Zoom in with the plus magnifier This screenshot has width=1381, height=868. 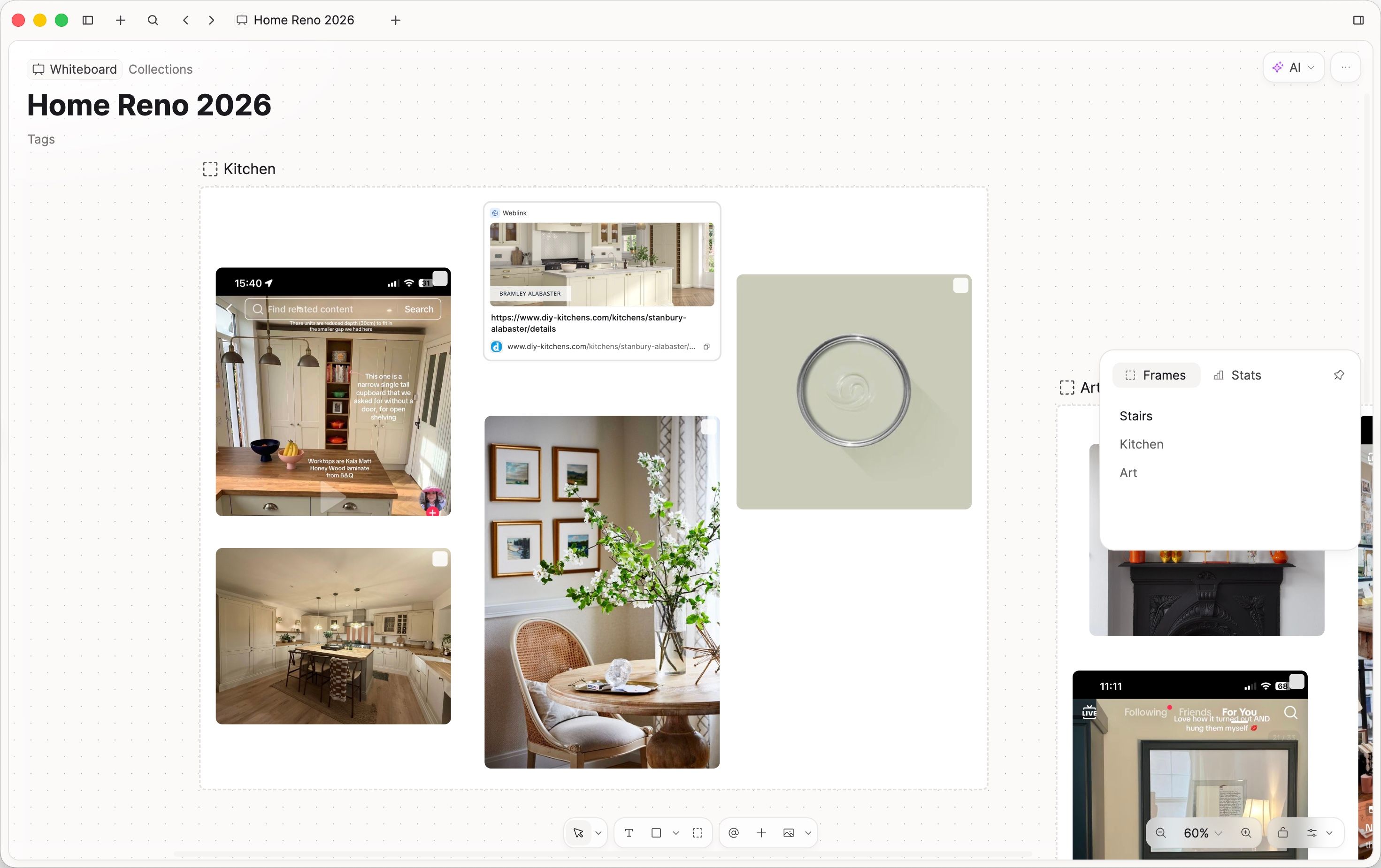click(1246, 833)
